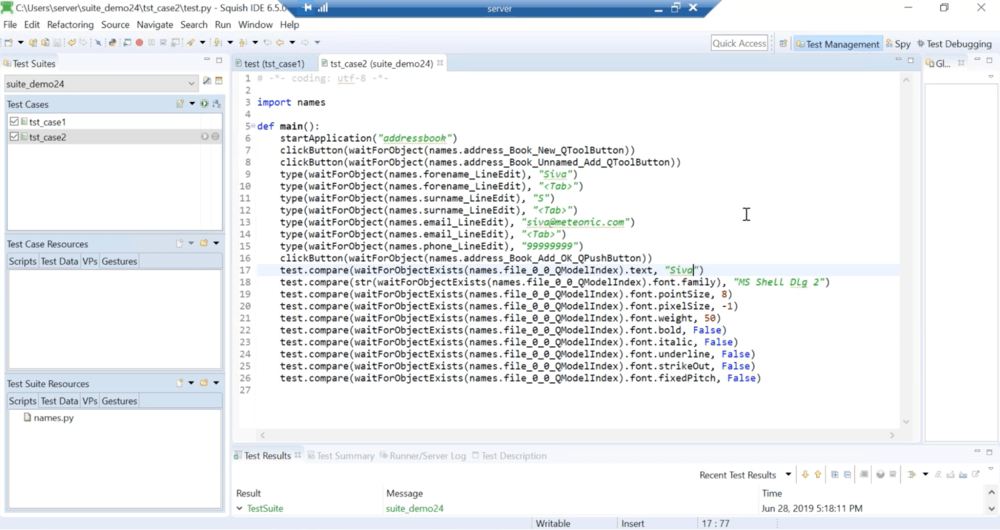Go to next failure down-arrow icon
The width and height of the screenshot is (1000, 530).
pyautogui.click(x=805, y=475)
